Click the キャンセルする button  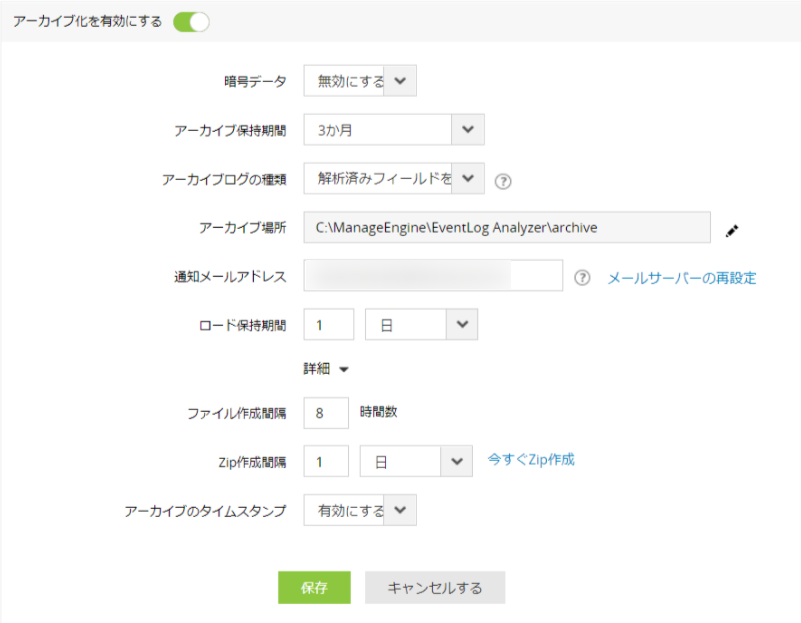click(x=435, y=588)
